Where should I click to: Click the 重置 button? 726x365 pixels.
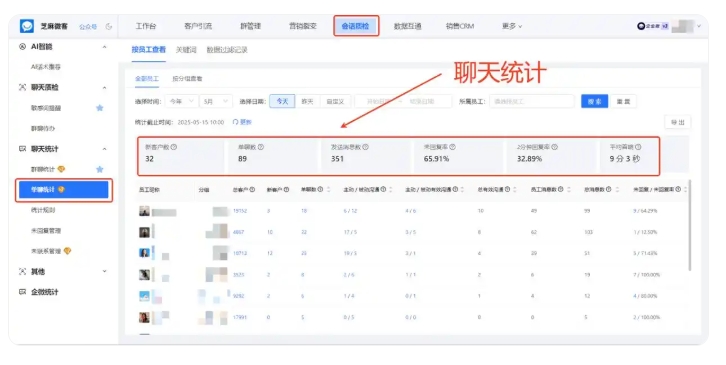pyautogui.click(x=623, y=101)
